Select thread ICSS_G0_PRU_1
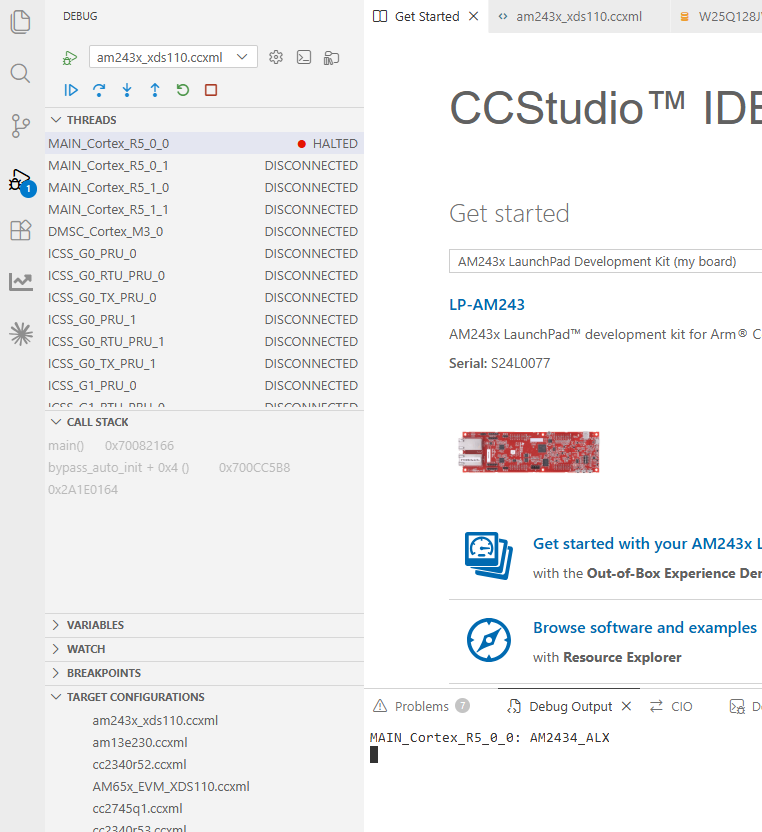Image resolution: width=762 pixels, height=832 pixels. [x=204, y=319]
